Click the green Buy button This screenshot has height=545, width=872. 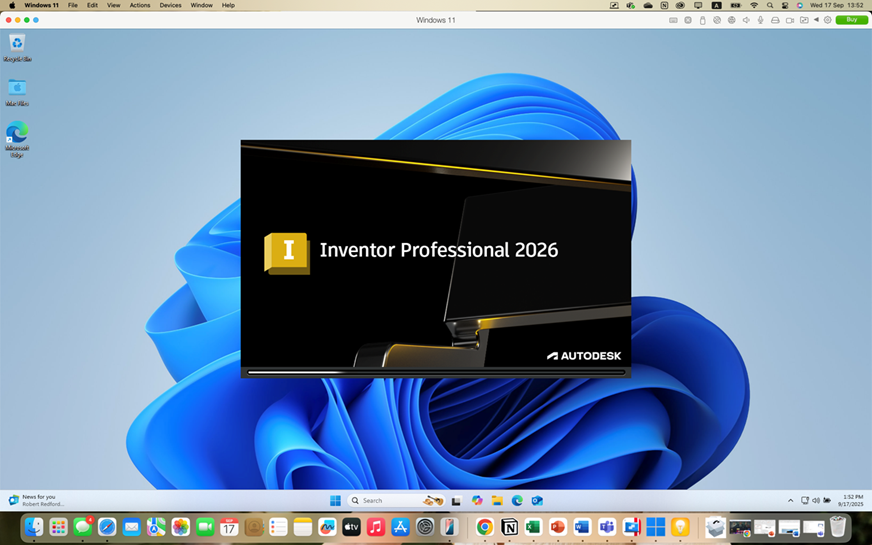point(851,19)
